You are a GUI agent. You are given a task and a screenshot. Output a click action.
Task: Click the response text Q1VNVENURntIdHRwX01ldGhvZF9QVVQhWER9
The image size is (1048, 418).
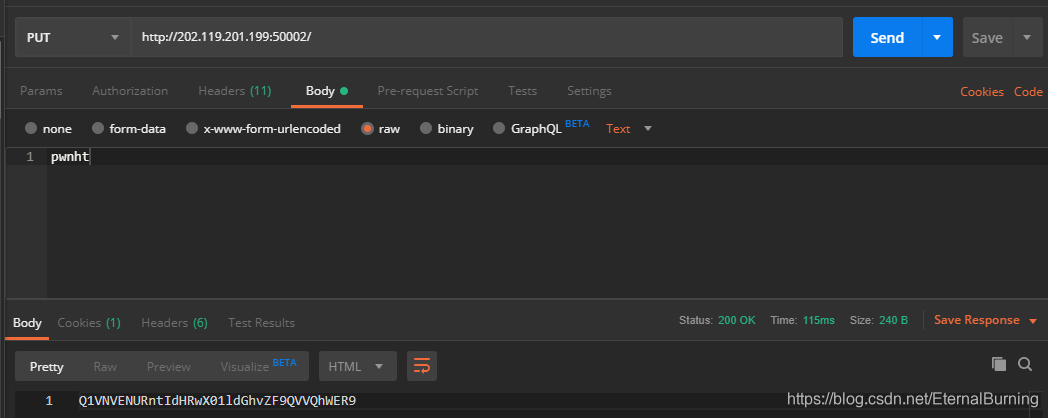217,401
